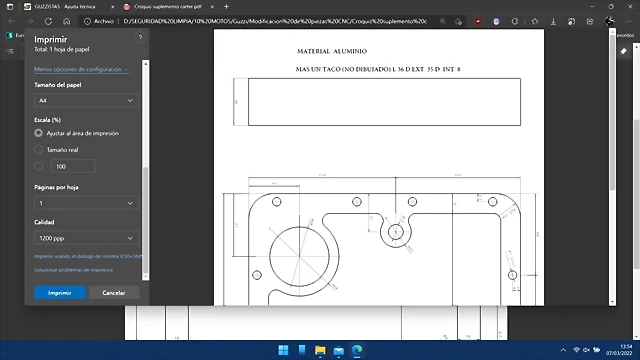This screenshot has height=360, width=640.
Task: Open the browser profile avatar
Action: [609, 21]
